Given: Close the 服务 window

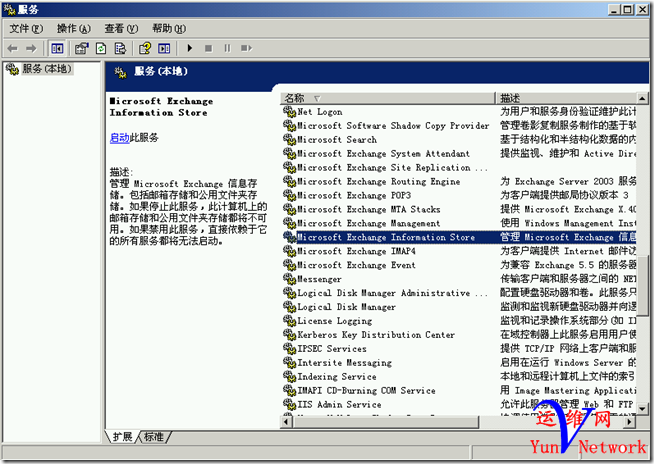Looking at the screenshot, I should coord(642,9).
